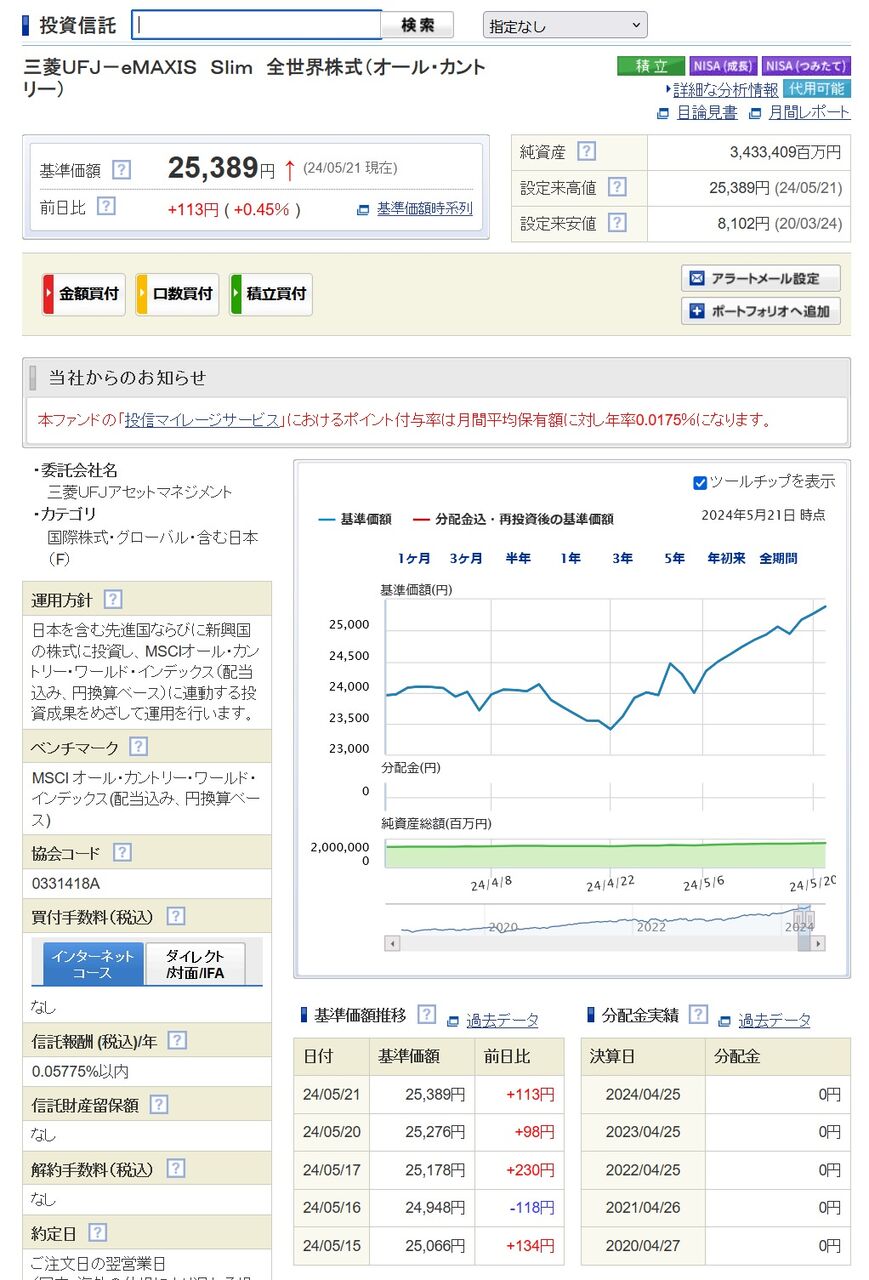Open help icon beside ベンチマーク
Viewport: 869px width, 1280px height.
click(139, 746)
